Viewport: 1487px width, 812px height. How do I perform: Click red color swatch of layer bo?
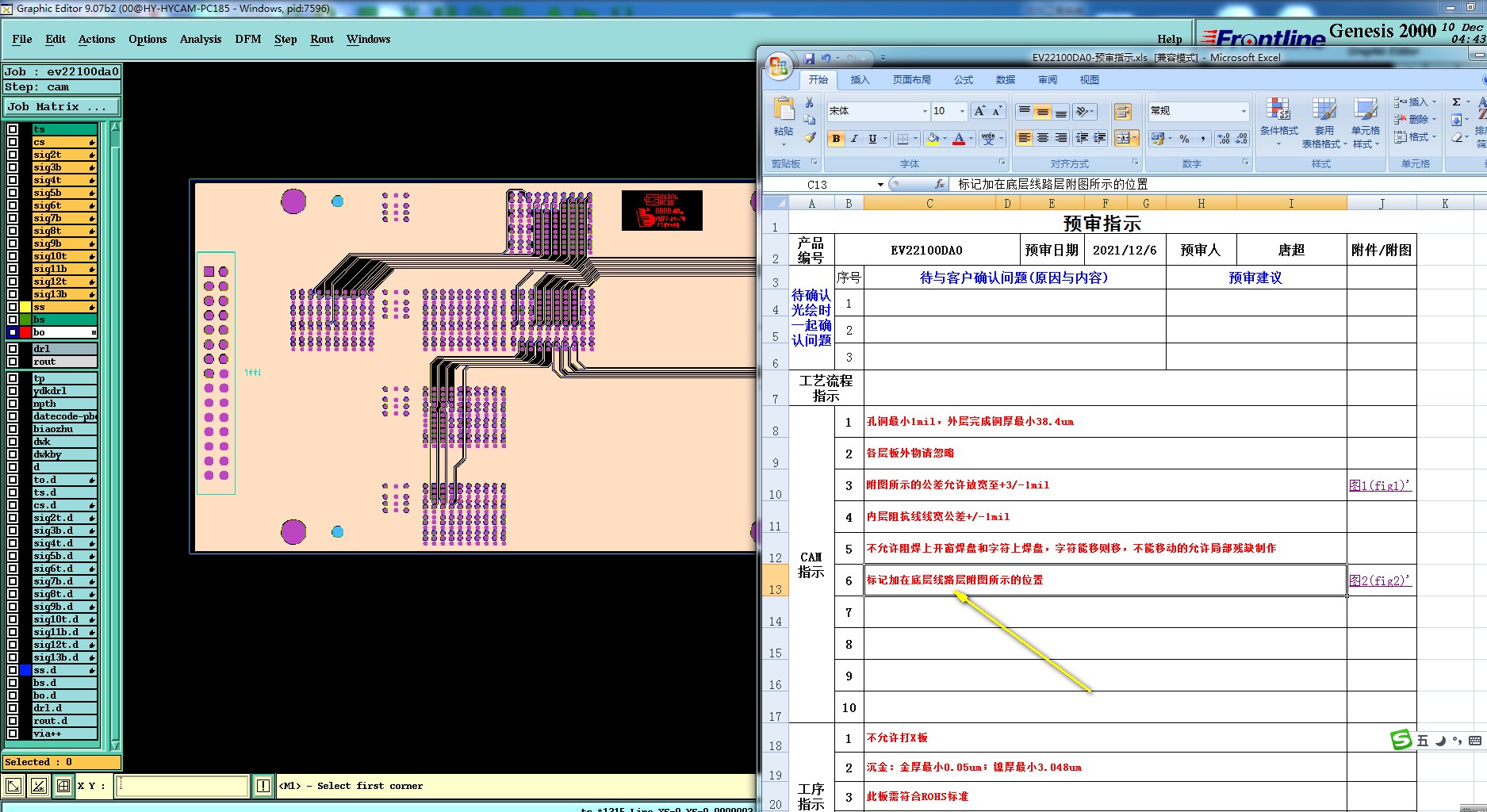pos(25,332)
